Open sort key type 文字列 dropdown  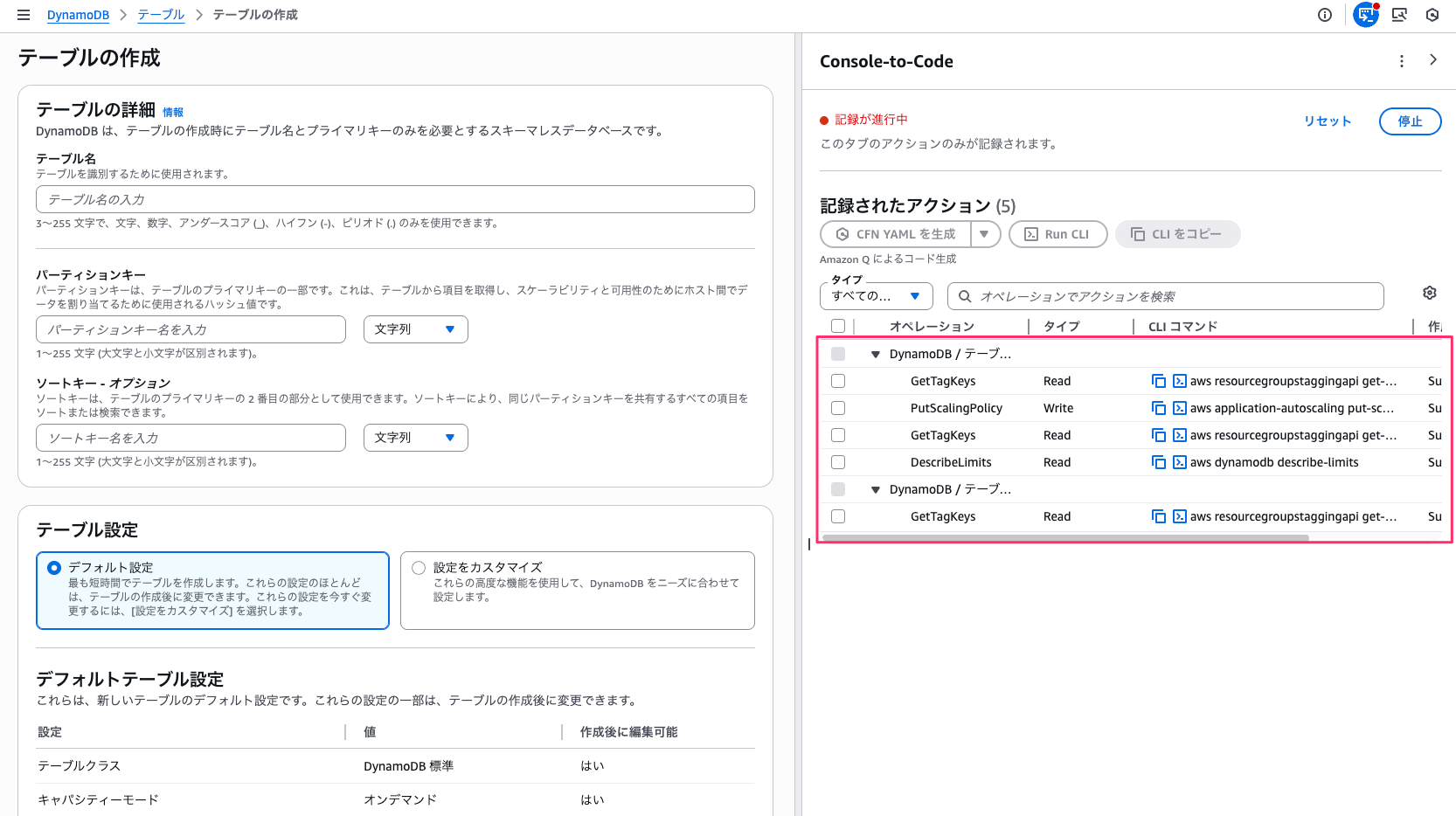(416, 438)
